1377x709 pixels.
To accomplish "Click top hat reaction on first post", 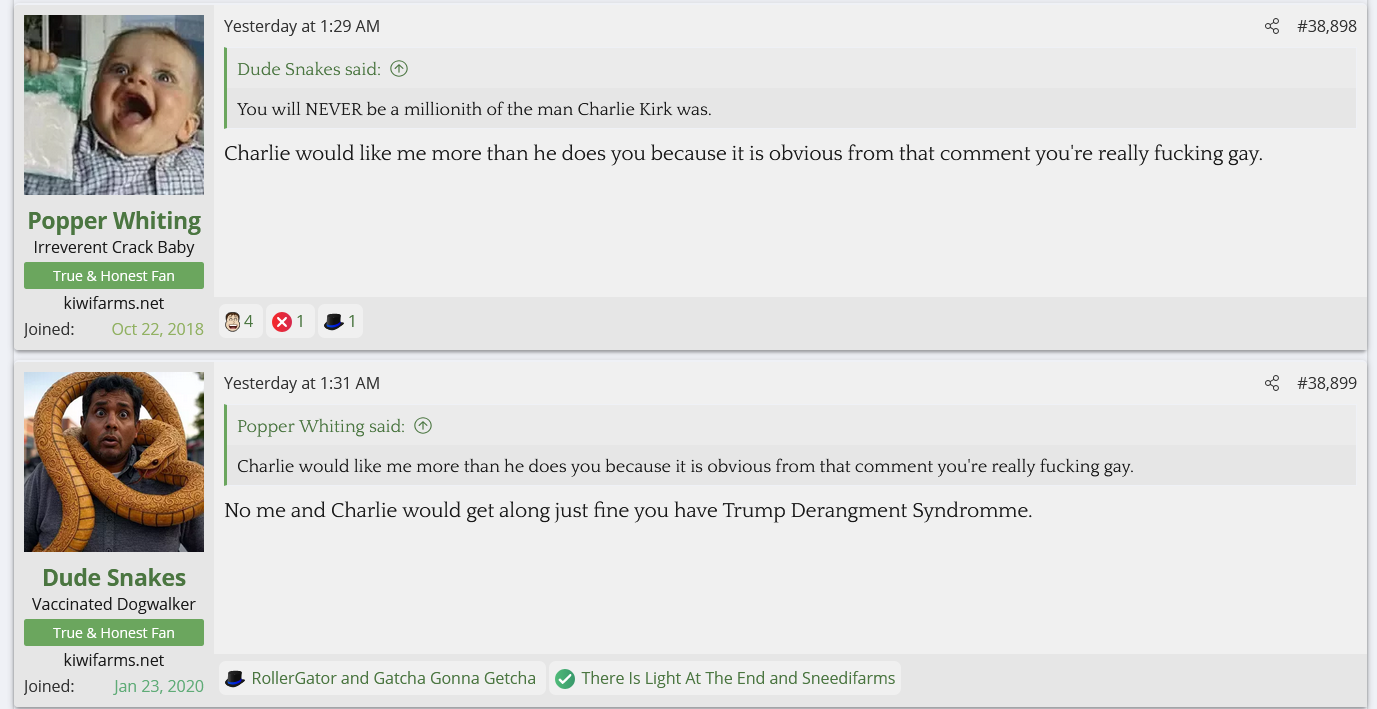I will (334, 322).
